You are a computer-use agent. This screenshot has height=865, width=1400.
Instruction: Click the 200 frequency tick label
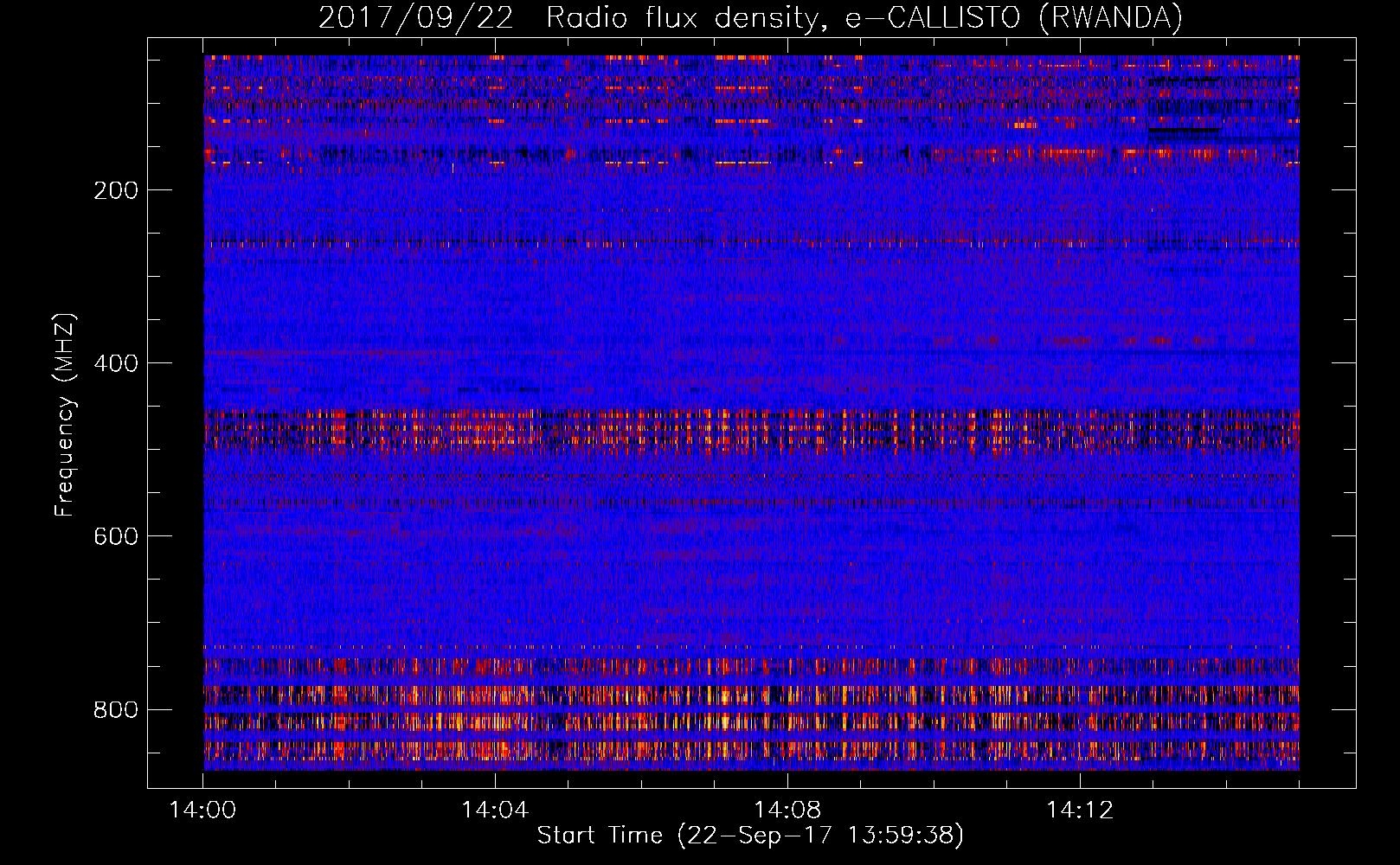click(116, 190)
